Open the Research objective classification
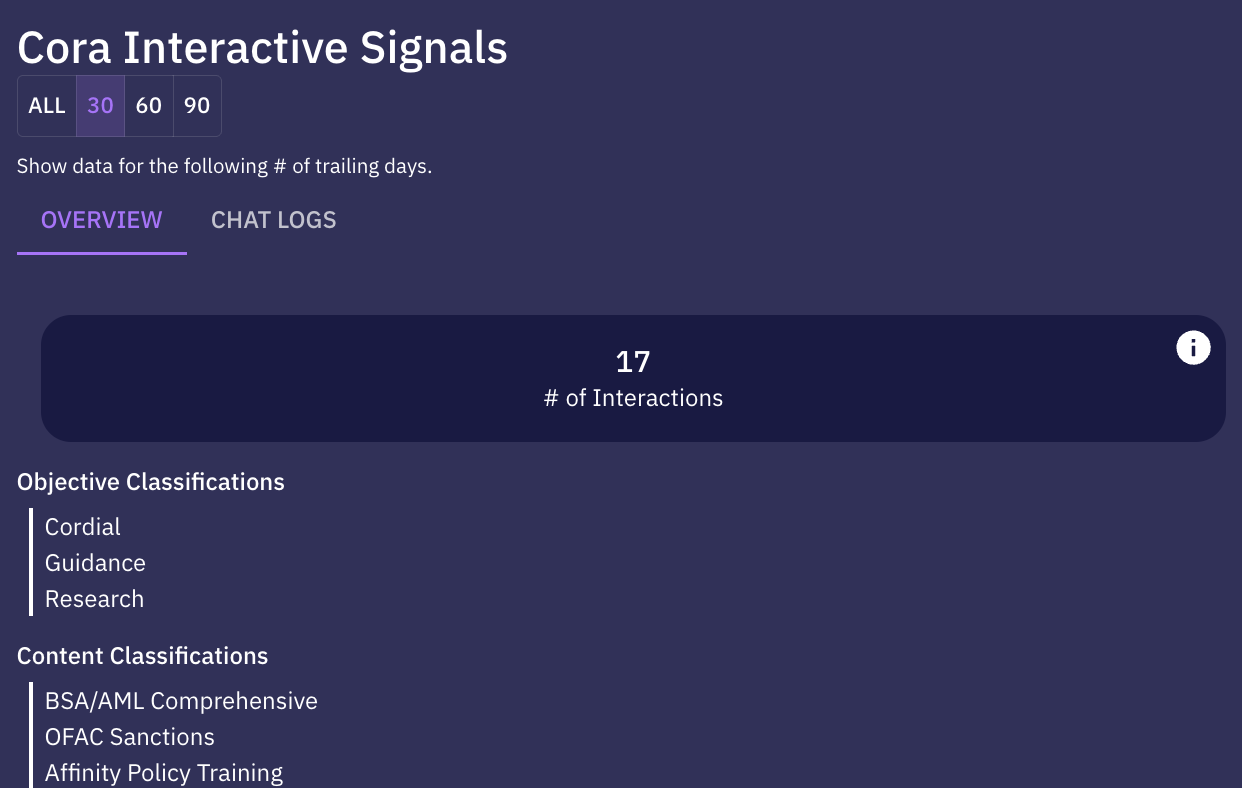 (94, 599)
